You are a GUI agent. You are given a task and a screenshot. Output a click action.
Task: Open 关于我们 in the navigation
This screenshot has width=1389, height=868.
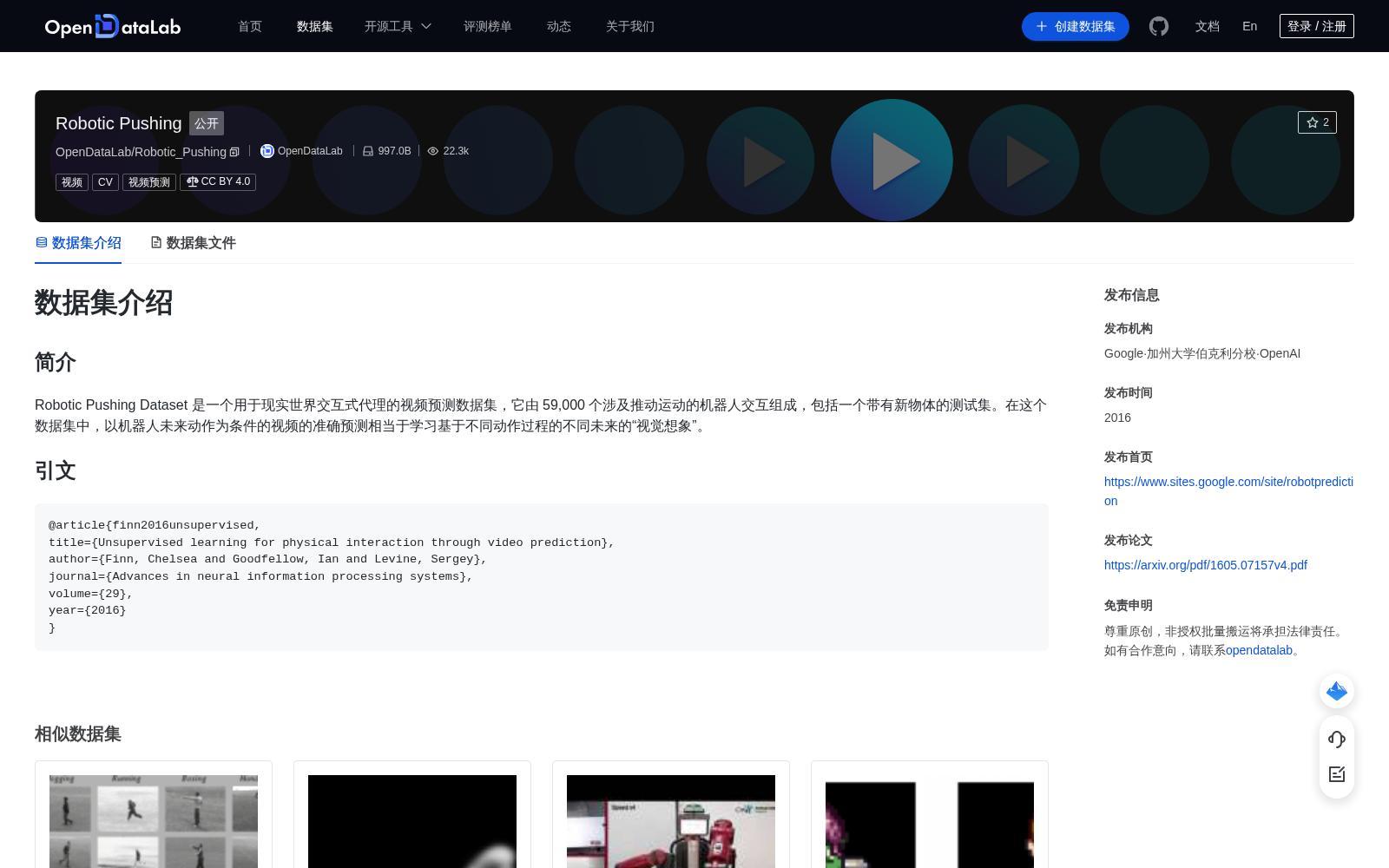(x=630, y=26)
